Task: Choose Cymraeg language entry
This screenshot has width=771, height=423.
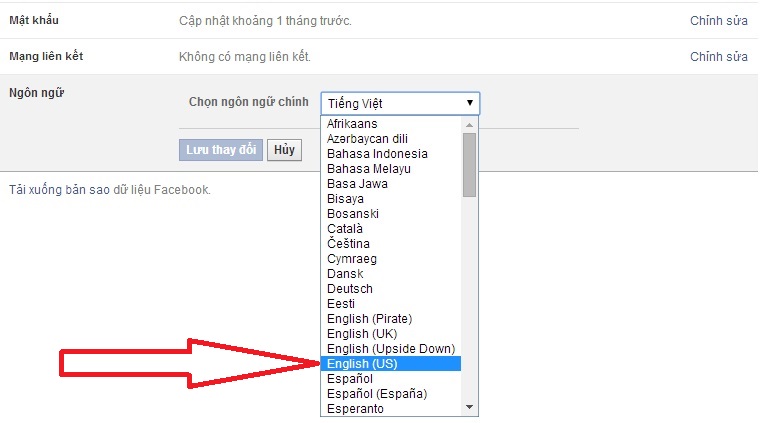Action: (391, 259)
